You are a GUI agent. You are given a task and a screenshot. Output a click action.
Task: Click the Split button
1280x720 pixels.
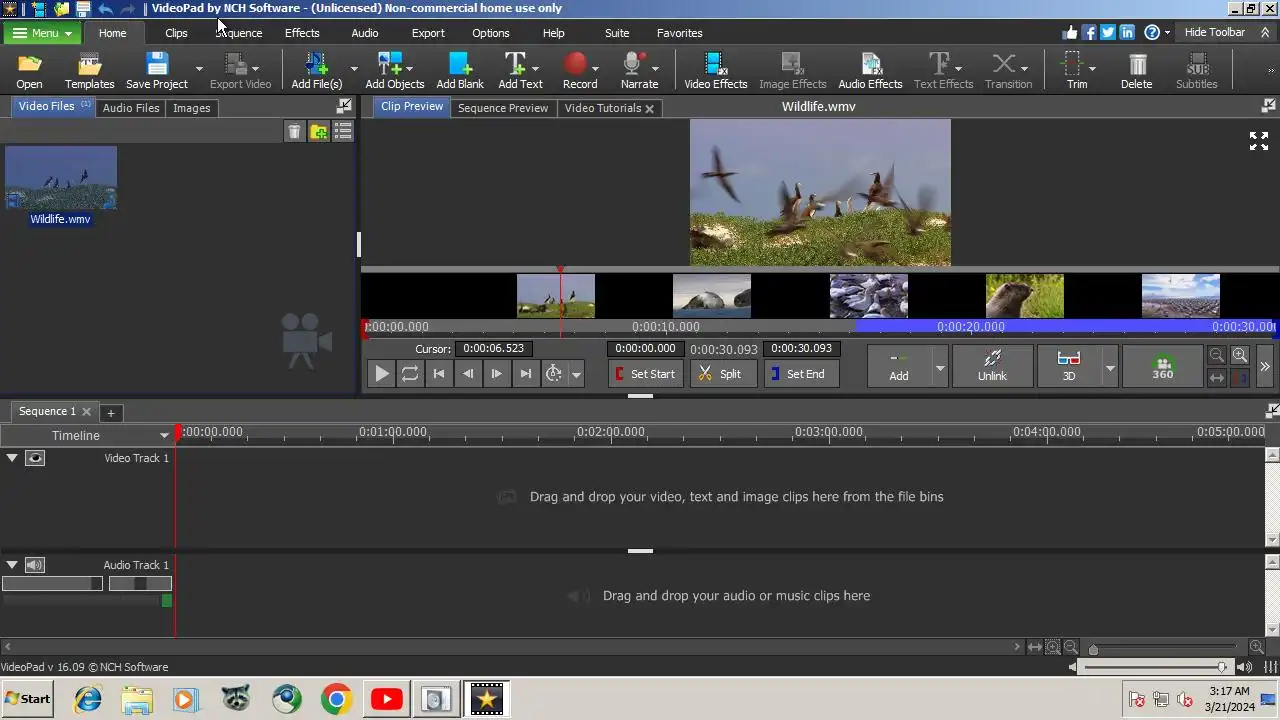pos(722,374)
